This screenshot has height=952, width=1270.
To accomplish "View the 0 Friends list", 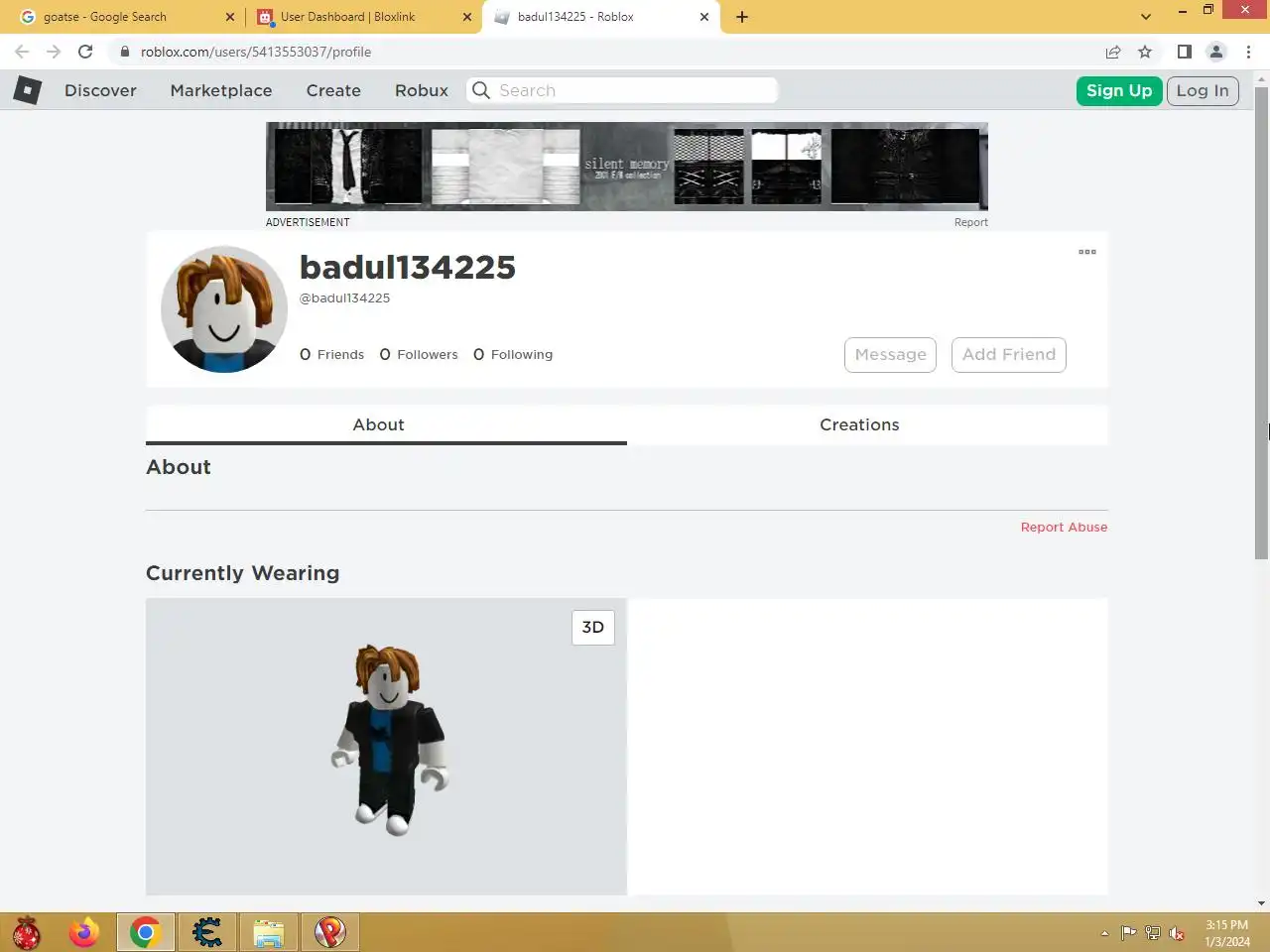I will 332,354.
